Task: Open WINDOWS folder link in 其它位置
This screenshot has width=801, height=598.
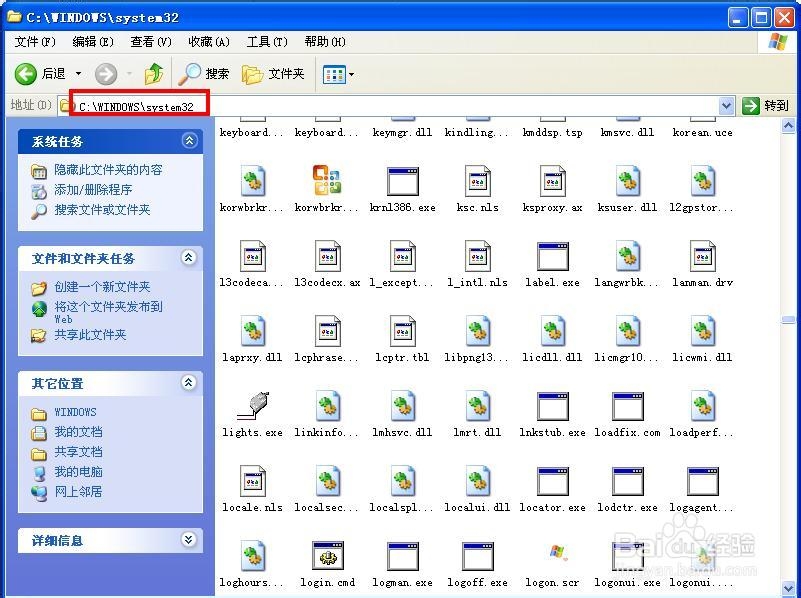Action: tap(75, 412)
